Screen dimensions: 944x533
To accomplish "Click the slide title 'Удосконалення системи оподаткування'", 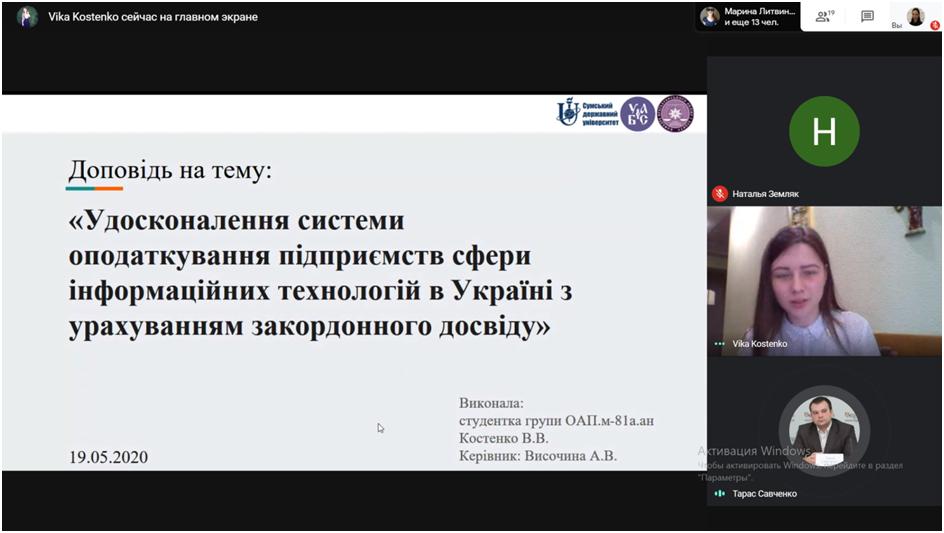I will pyautogui.click(x=300, y=273).
